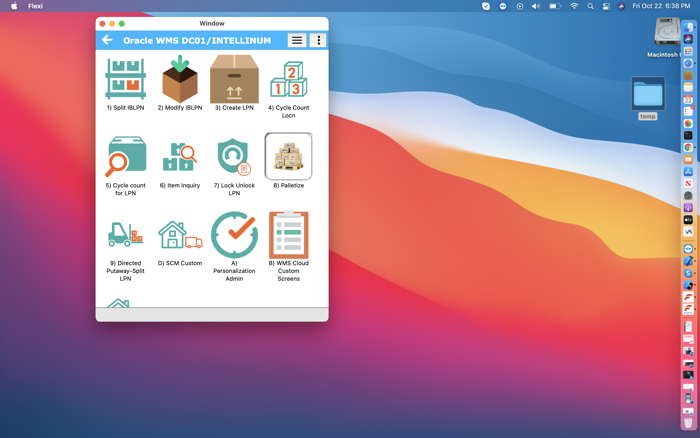Open Photos app from the dock

point(688,123)
